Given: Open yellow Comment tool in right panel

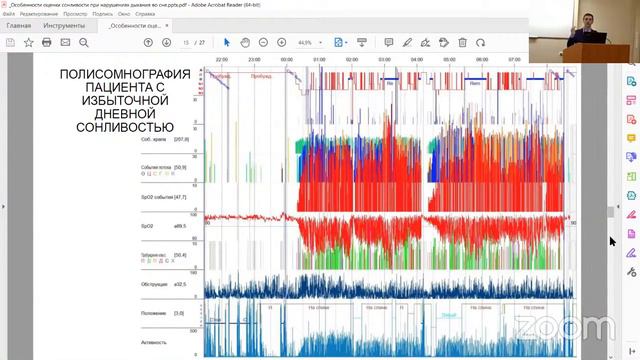Looking at the screenshot, I should [x=631, y=138].
